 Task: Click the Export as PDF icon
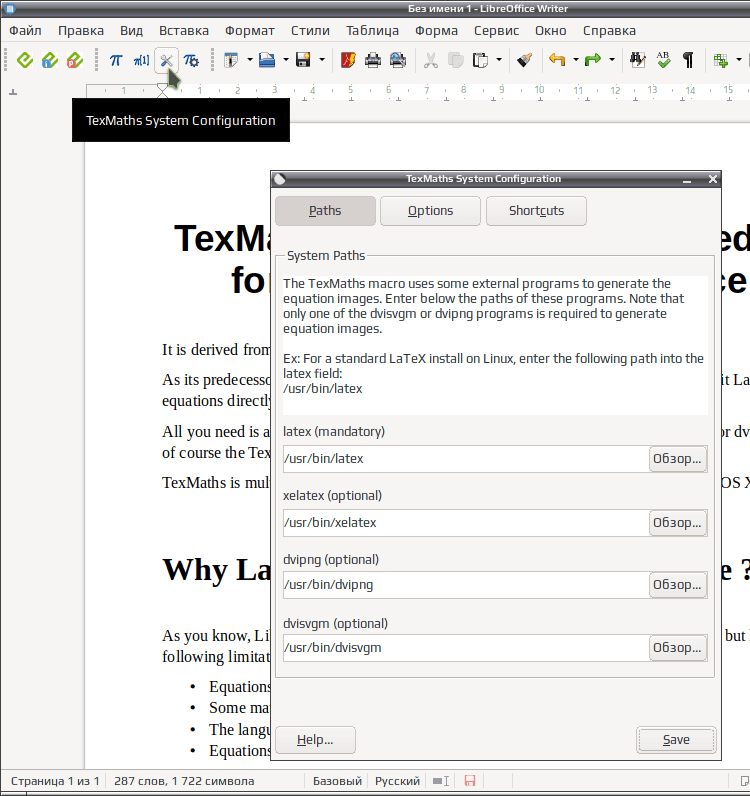pyautogui.click(x=348, y=60)
